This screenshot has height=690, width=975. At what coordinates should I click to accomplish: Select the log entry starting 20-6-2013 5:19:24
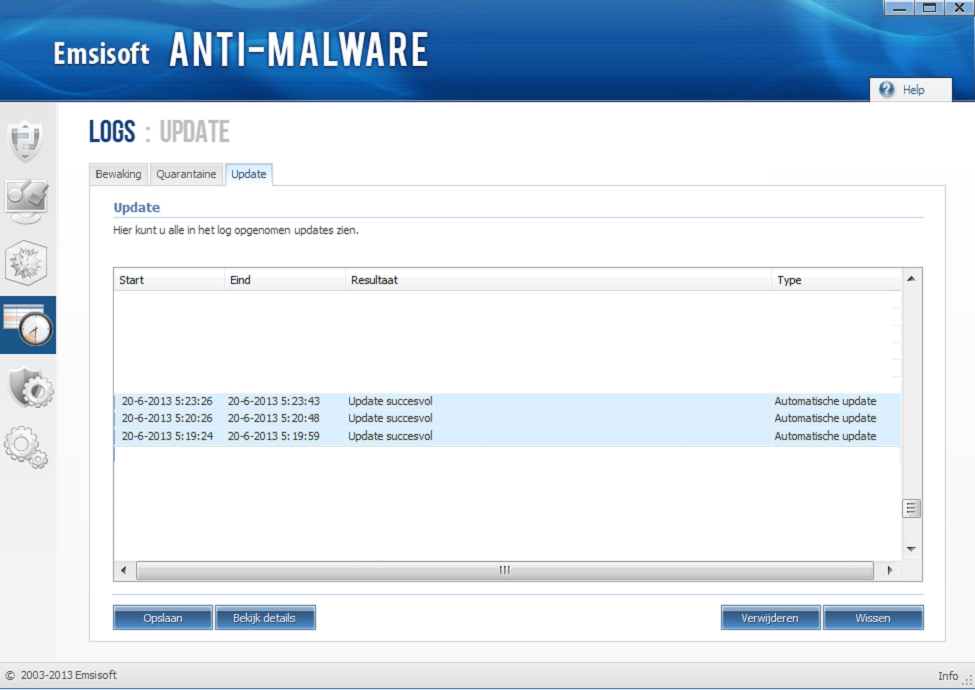click(507, 436)
